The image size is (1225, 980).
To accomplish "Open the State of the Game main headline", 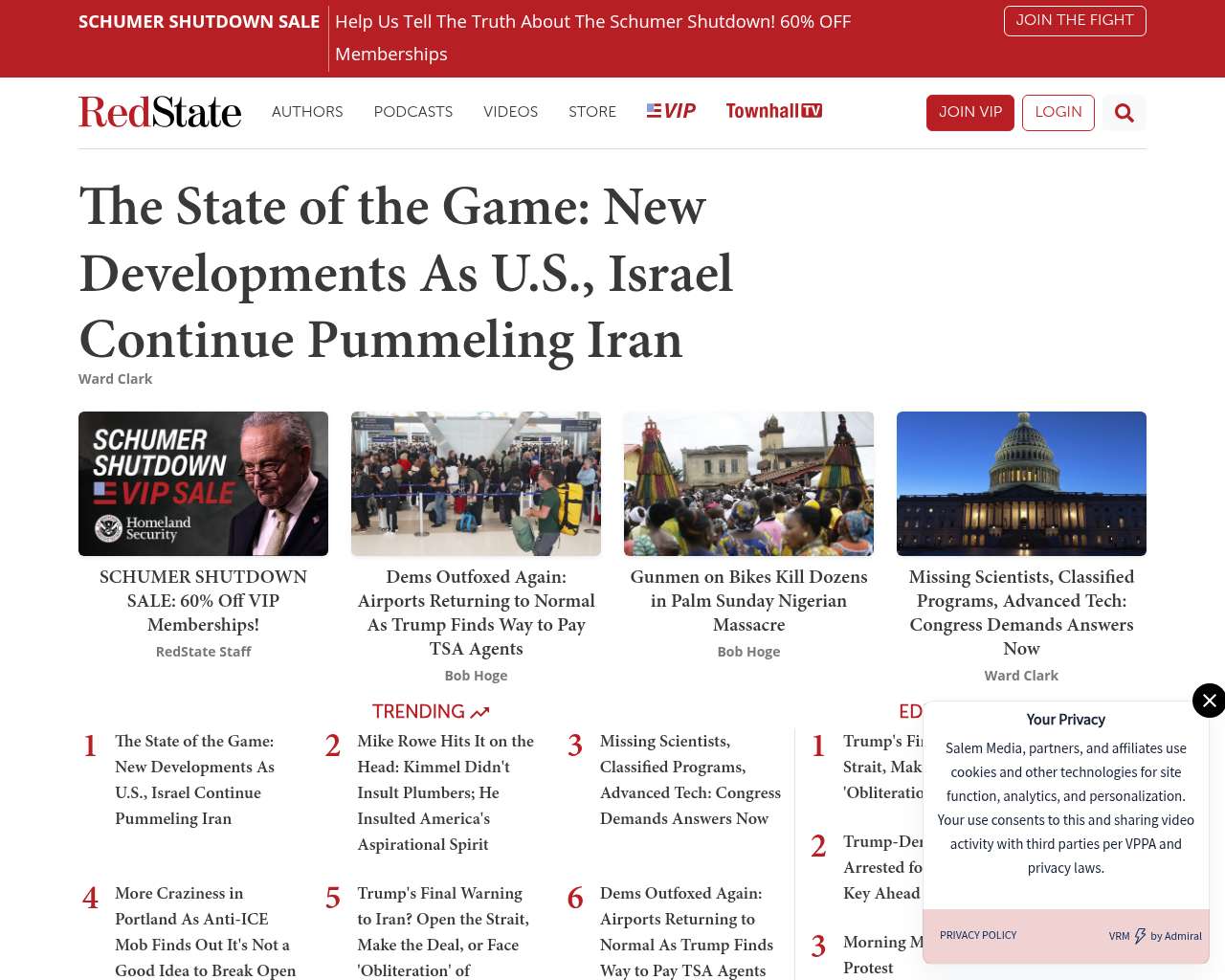I will 407,273.
